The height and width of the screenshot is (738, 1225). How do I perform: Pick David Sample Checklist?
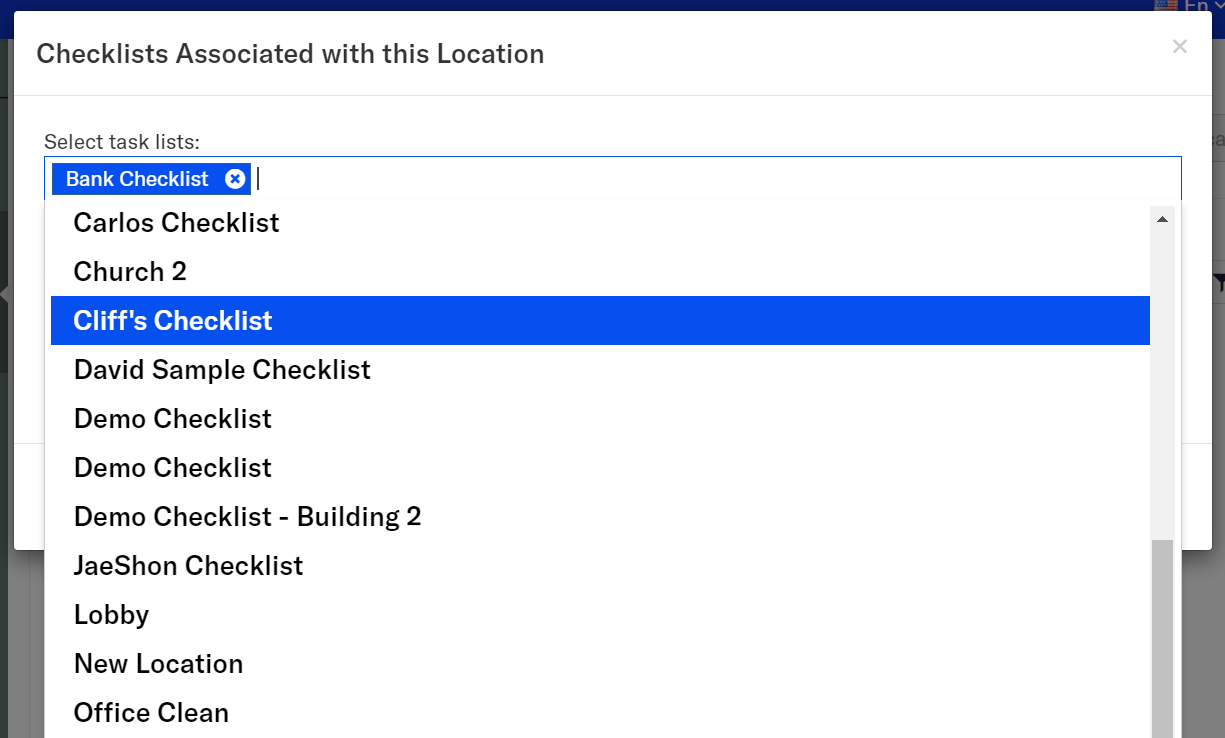[x=222, y=370]
